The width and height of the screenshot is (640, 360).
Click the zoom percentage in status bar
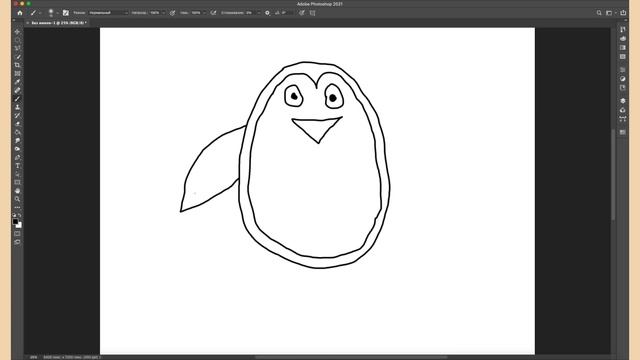(33, 357)
